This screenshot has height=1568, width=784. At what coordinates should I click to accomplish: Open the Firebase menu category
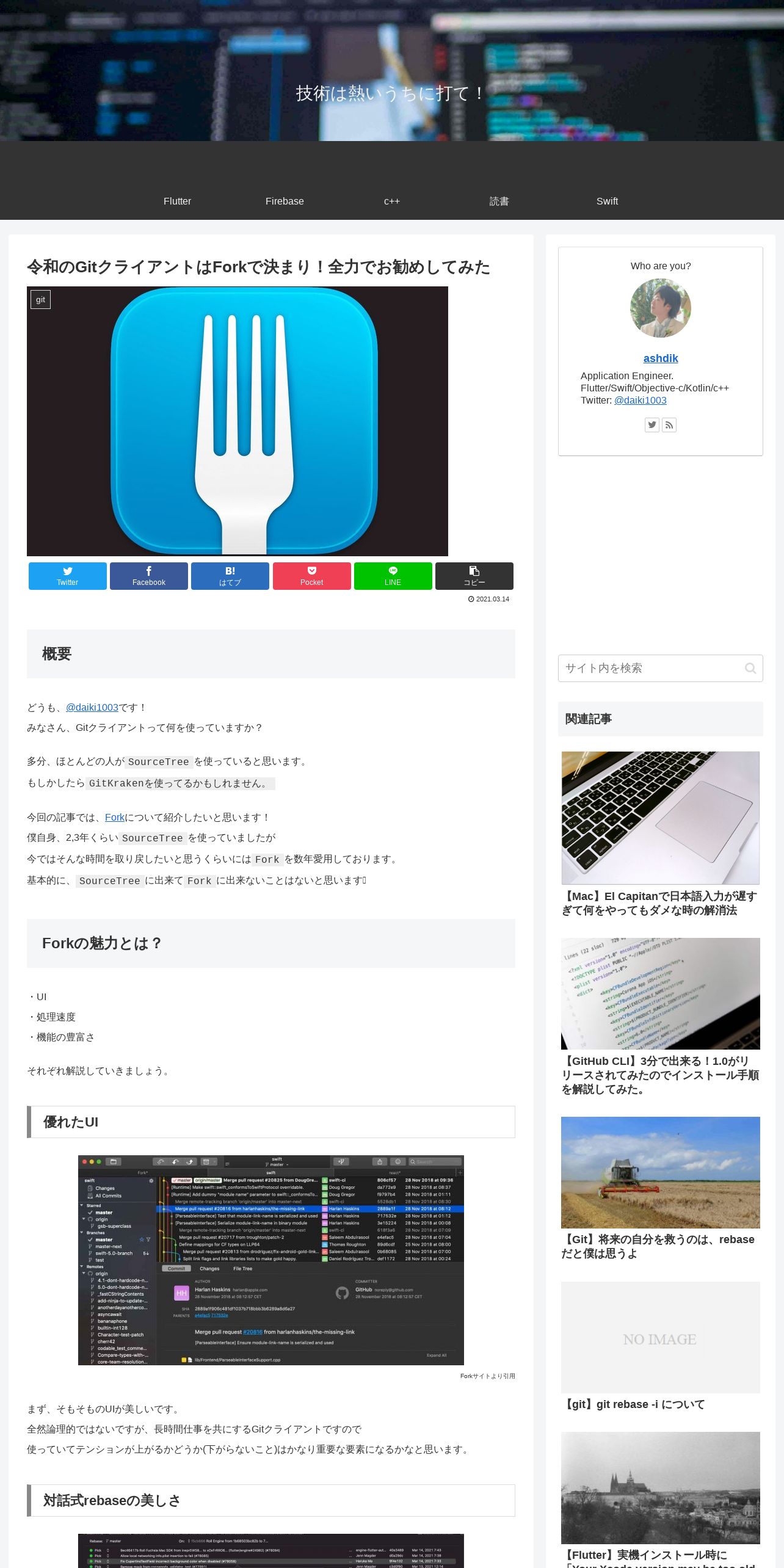click(285, 201)
